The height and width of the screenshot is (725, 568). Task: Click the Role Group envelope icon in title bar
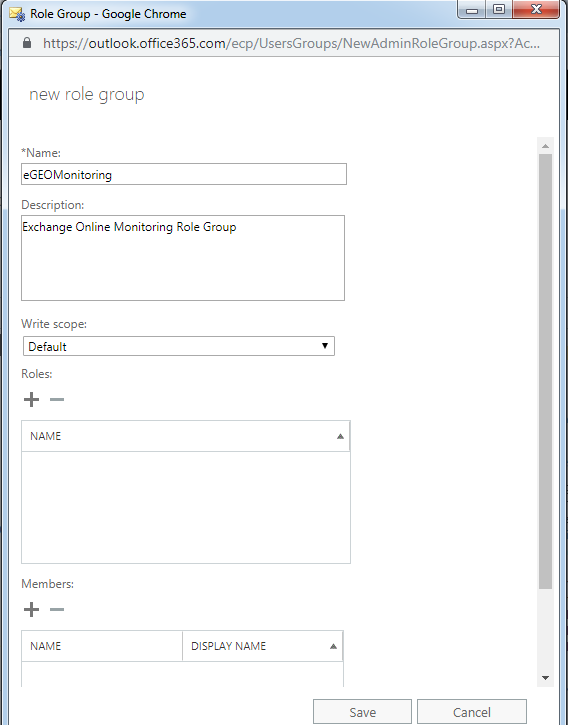pyautogui.click(x=17, y=14)
